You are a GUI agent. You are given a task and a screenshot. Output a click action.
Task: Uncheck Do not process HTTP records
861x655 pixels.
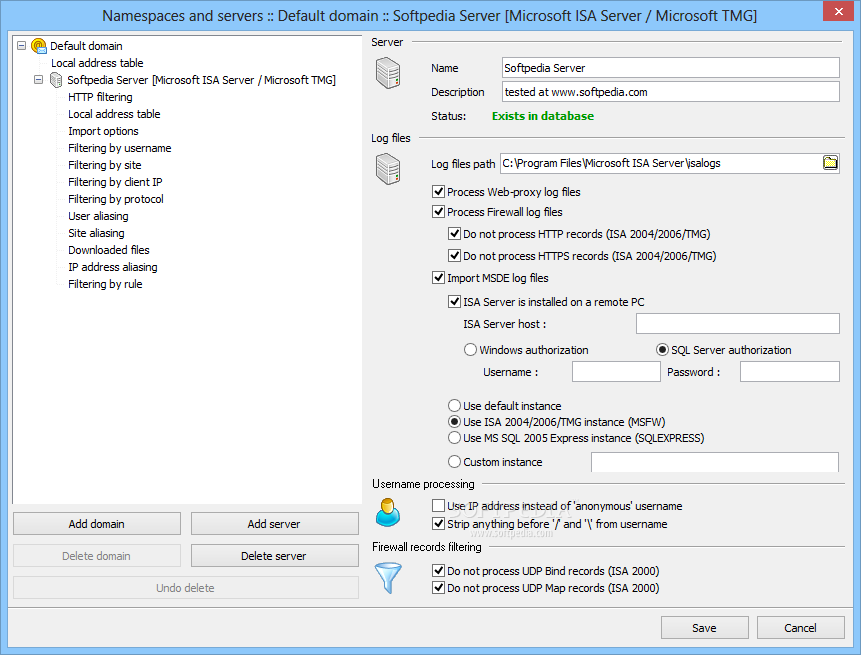(454, 234)
